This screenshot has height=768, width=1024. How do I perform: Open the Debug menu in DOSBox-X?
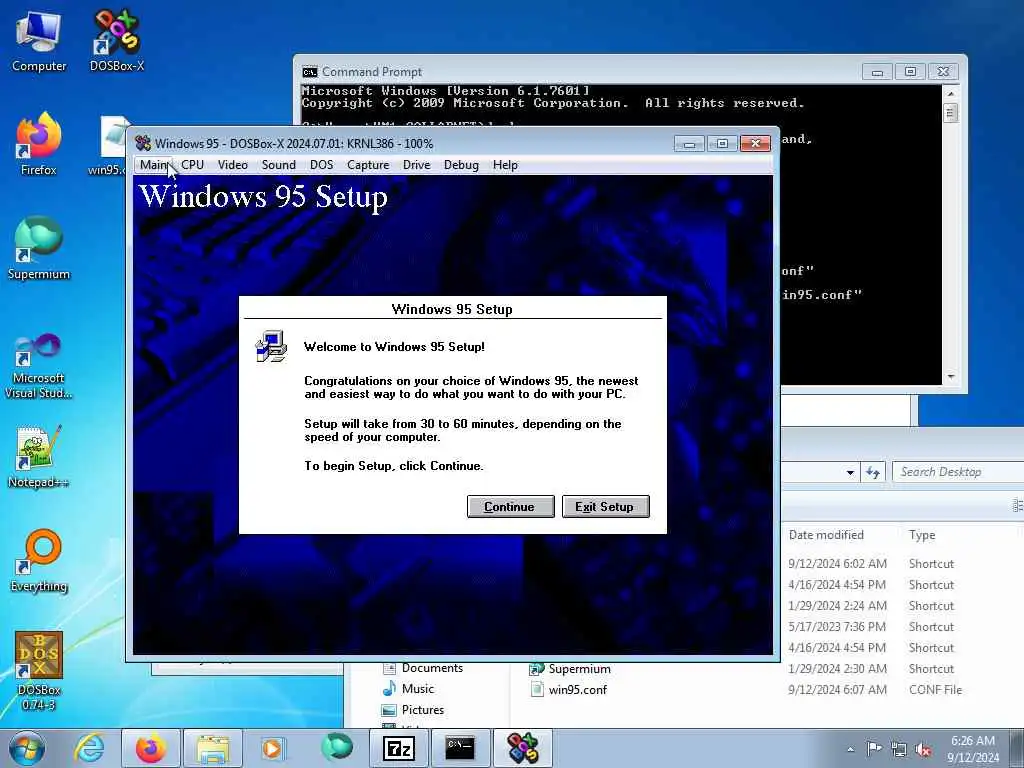click(461, 165)
